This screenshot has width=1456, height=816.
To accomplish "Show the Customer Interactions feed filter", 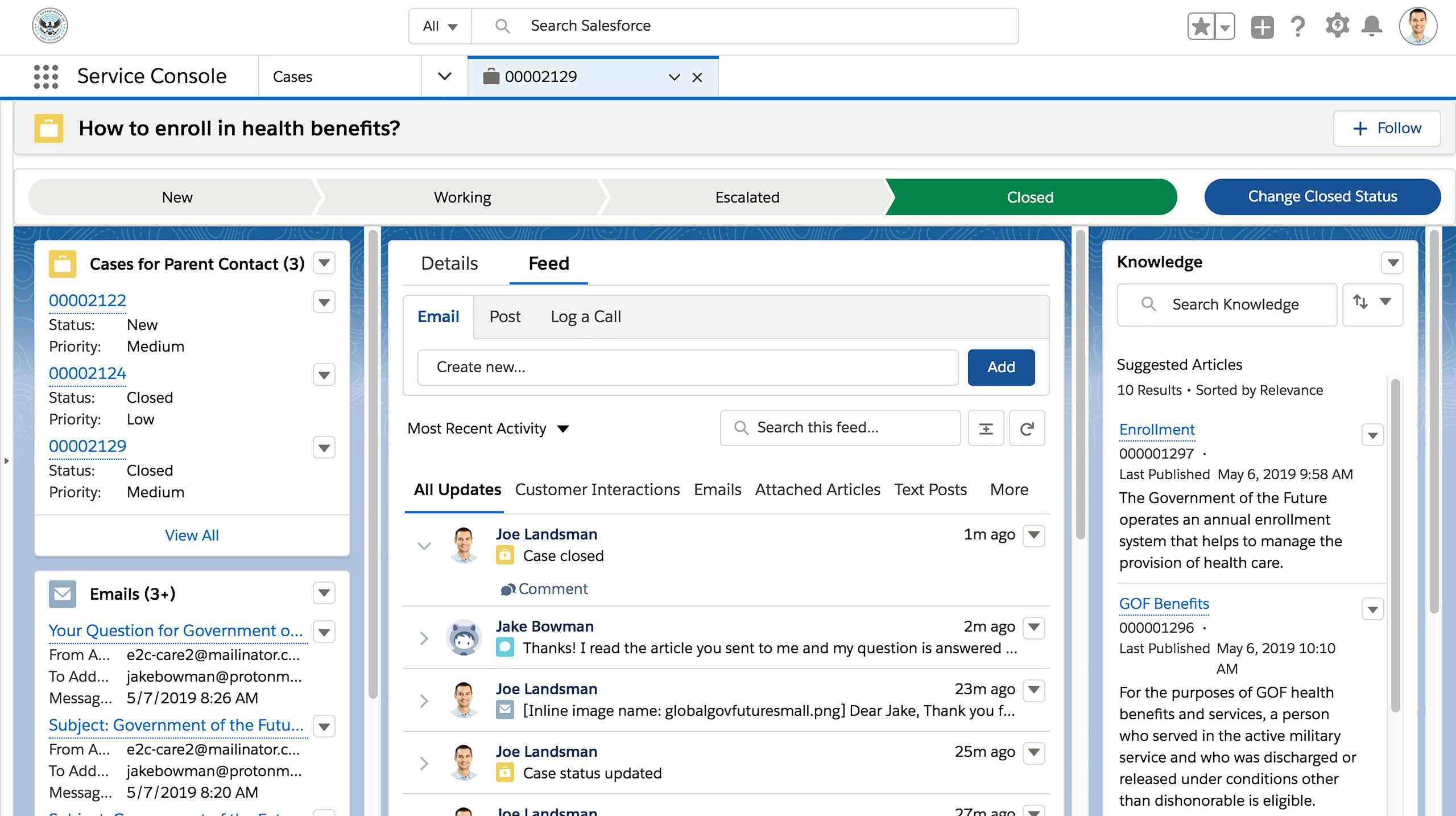I will (x=597, y=489).
